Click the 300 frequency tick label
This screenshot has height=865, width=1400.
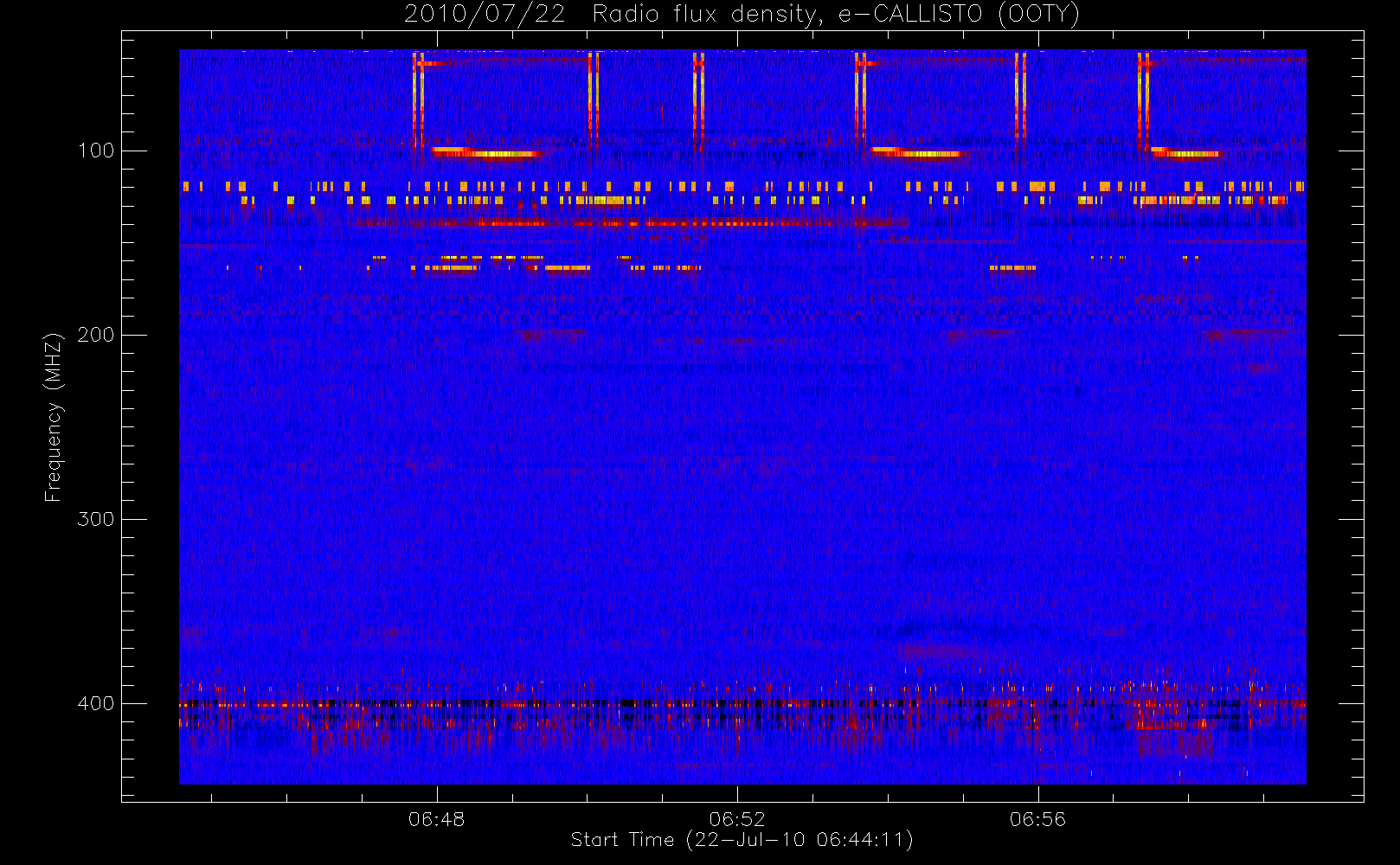(x=96, y=519)
